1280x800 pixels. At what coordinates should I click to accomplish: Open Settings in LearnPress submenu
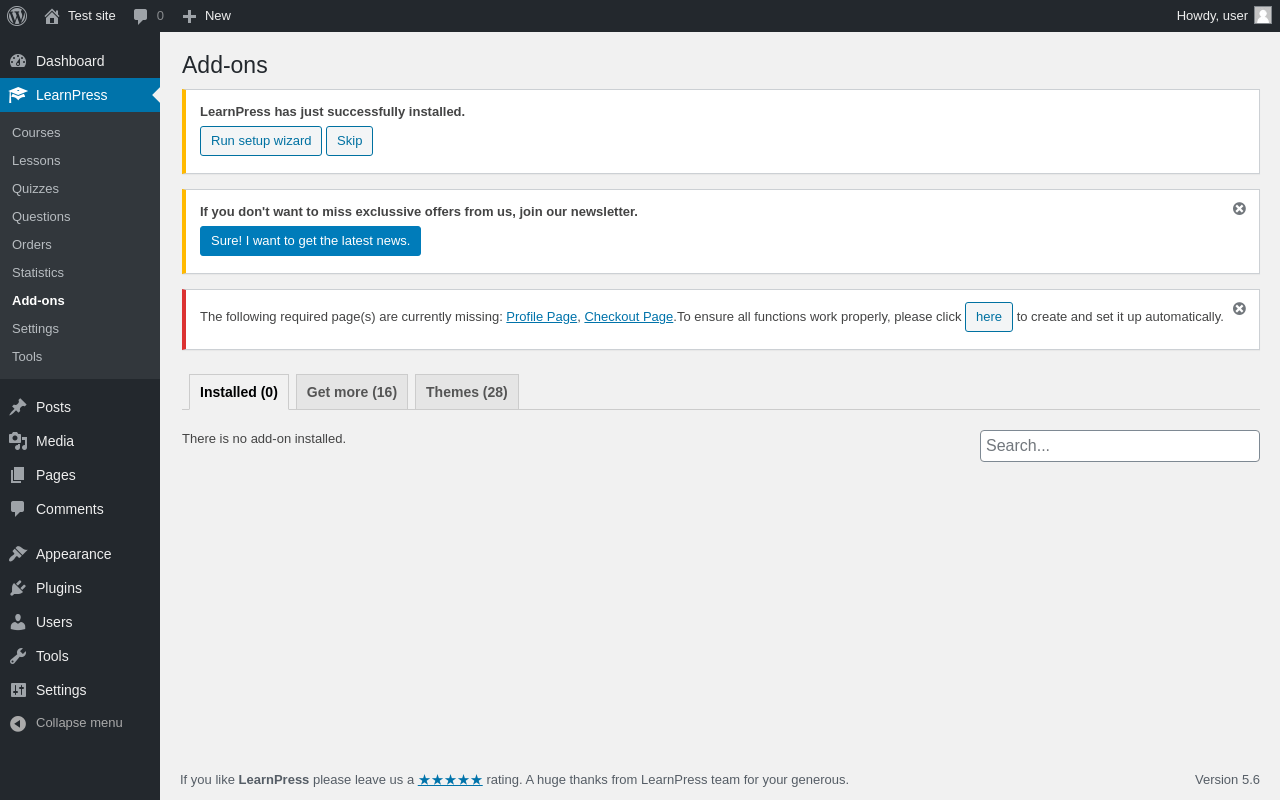35,329
